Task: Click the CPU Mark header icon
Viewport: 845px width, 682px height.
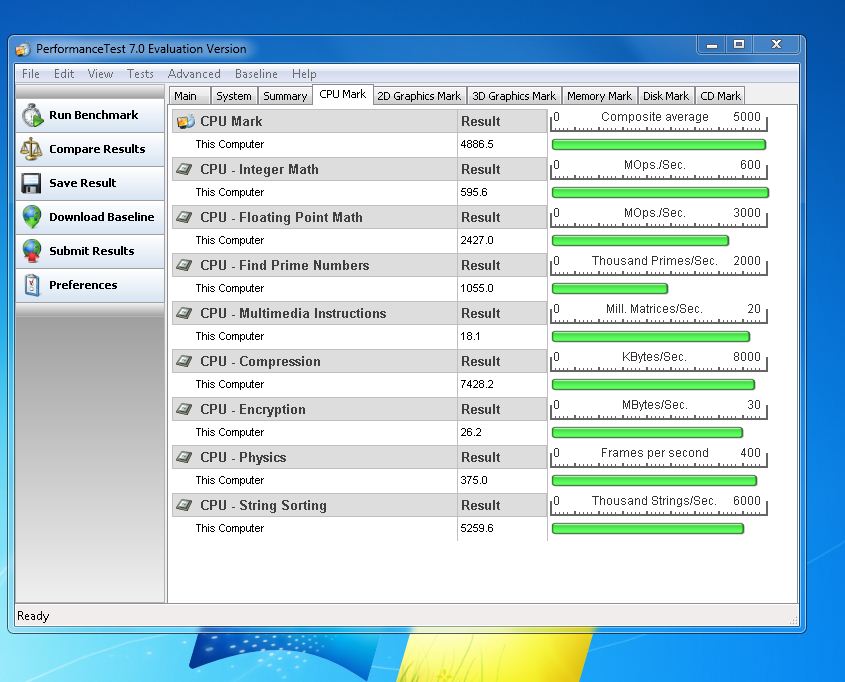Action: [x=185, y=121]
